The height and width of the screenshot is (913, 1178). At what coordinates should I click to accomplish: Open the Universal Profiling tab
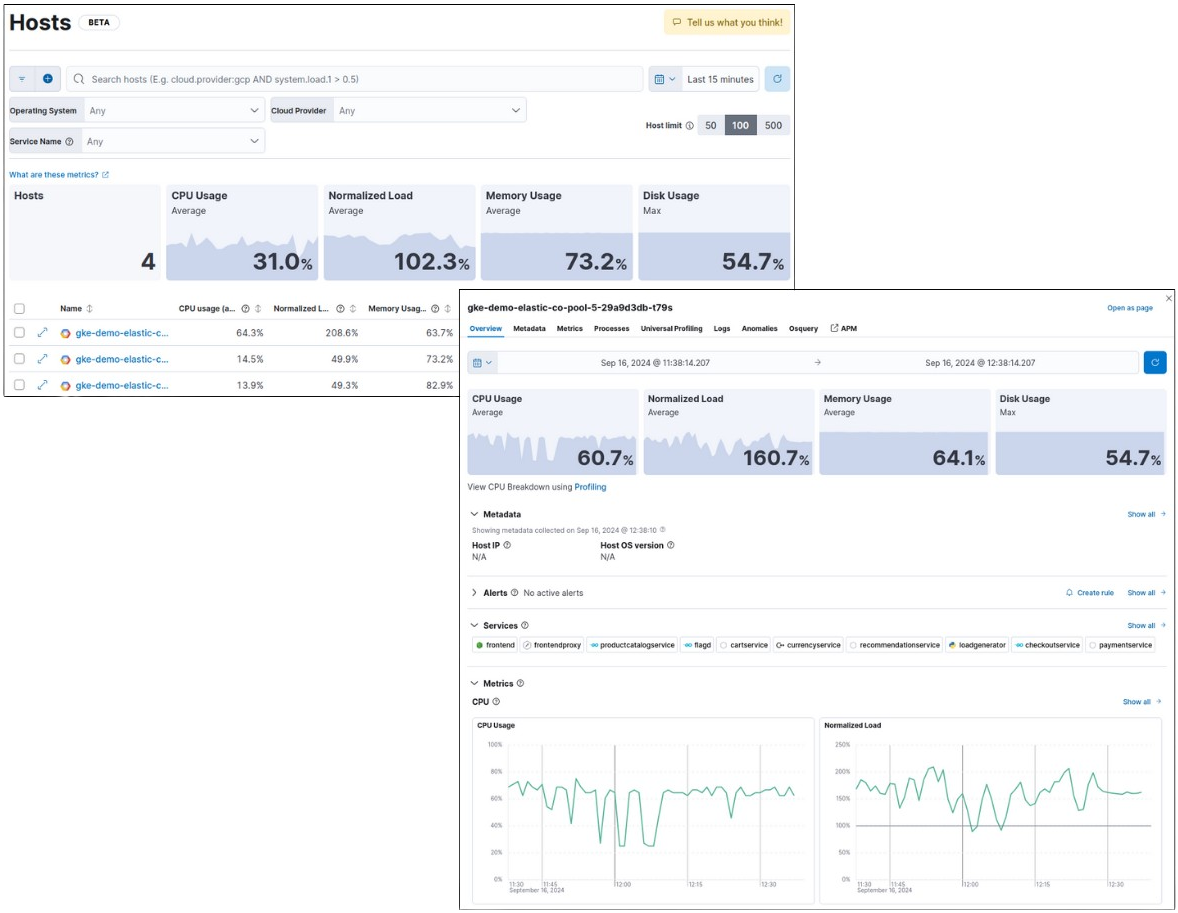tap(670, 328)
